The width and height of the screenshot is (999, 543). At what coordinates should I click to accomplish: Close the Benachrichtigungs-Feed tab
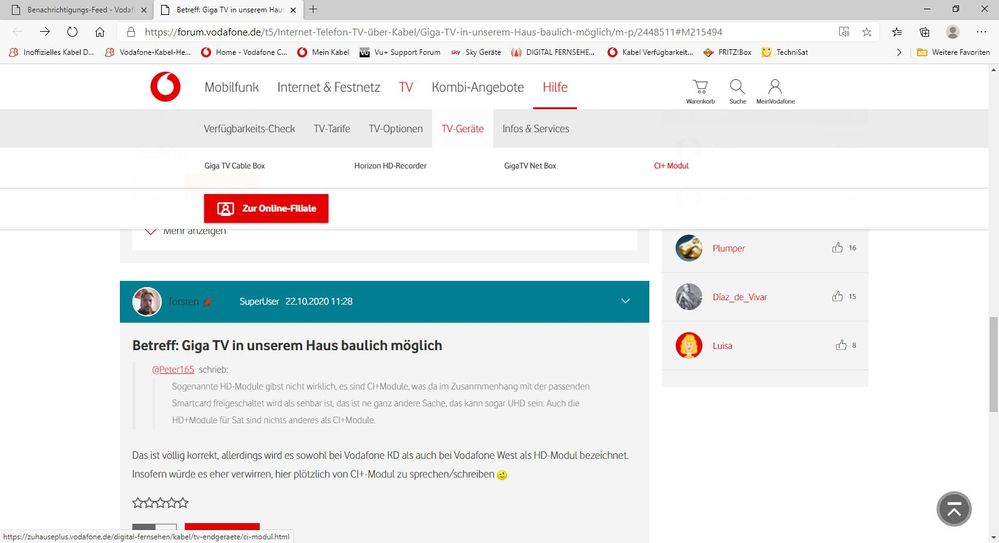click(x=143, y=10)
